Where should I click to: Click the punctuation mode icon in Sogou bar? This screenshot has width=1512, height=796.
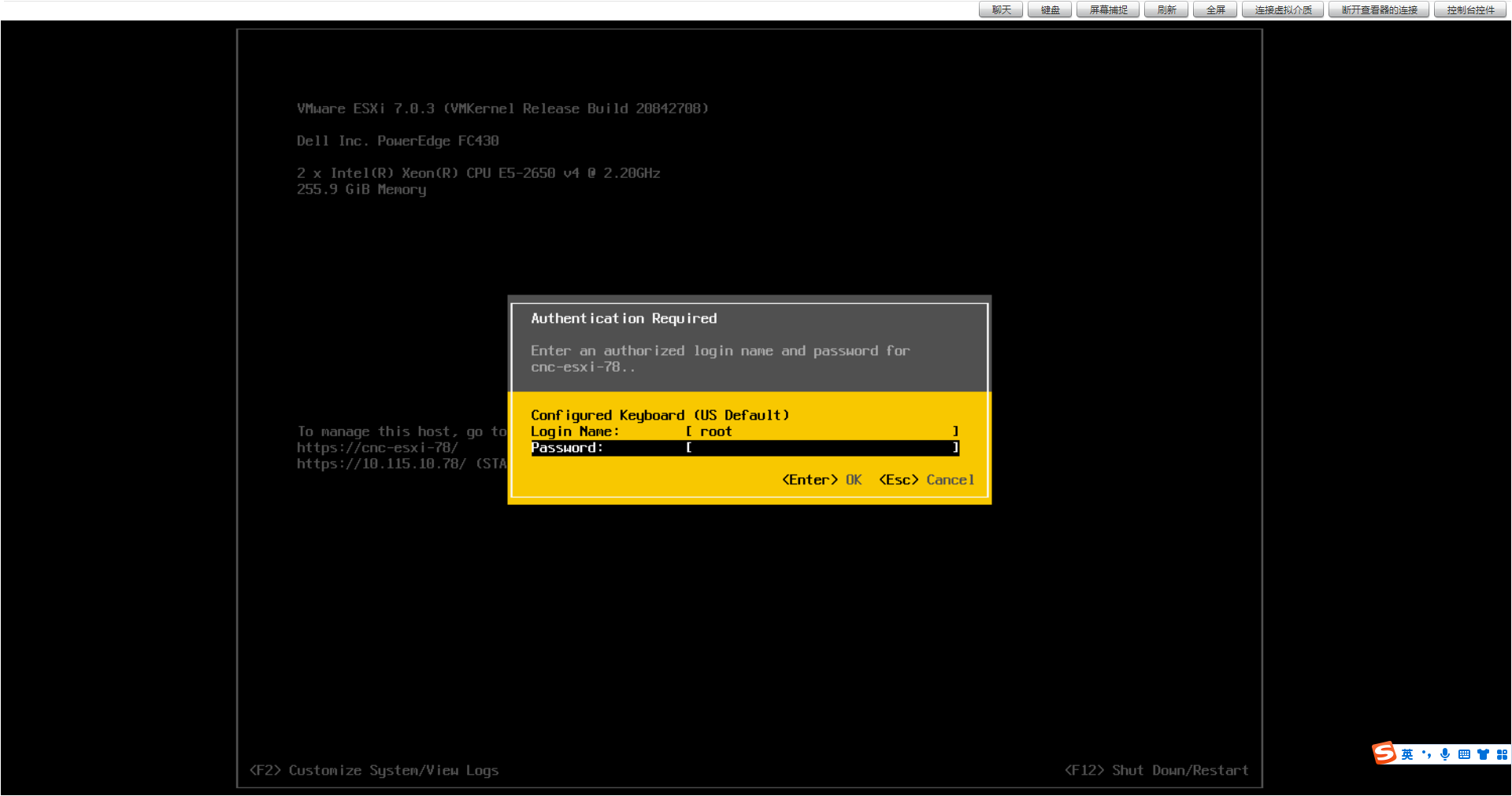(x=1427, y=754)
